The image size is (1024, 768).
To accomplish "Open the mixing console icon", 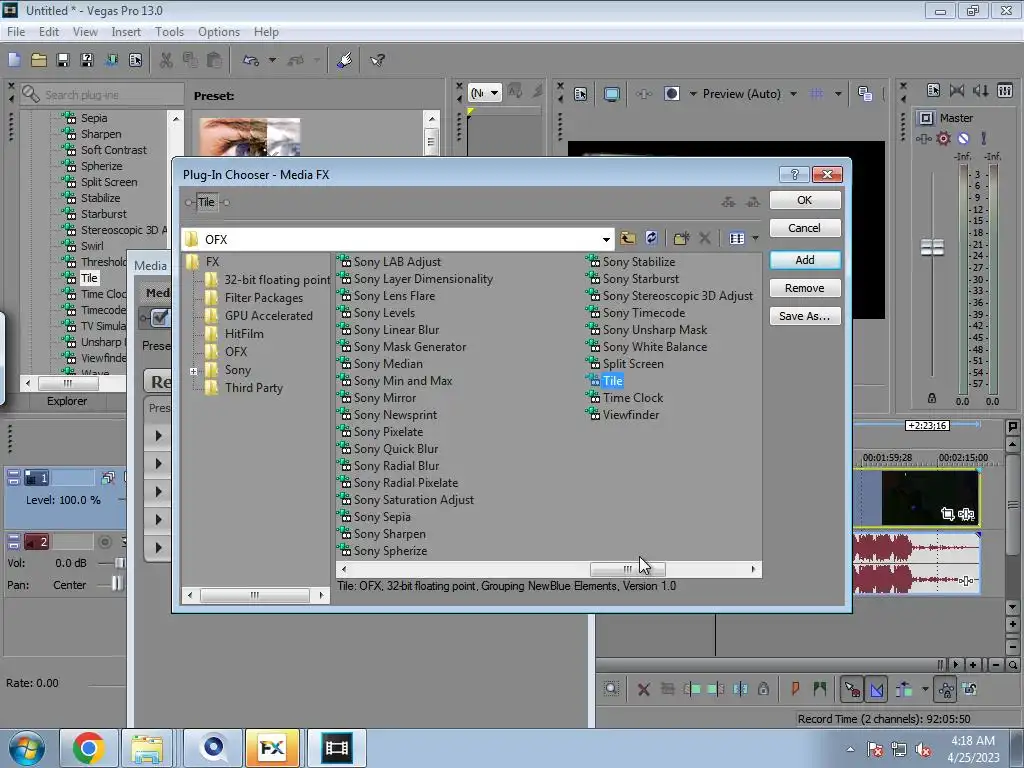I will pyautogui.click(x=1005, y=90).
